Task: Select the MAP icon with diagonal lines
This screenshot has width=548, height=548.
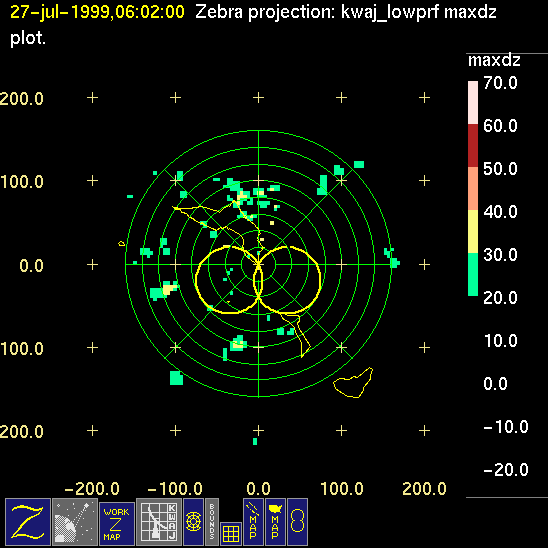Action: 253,522
